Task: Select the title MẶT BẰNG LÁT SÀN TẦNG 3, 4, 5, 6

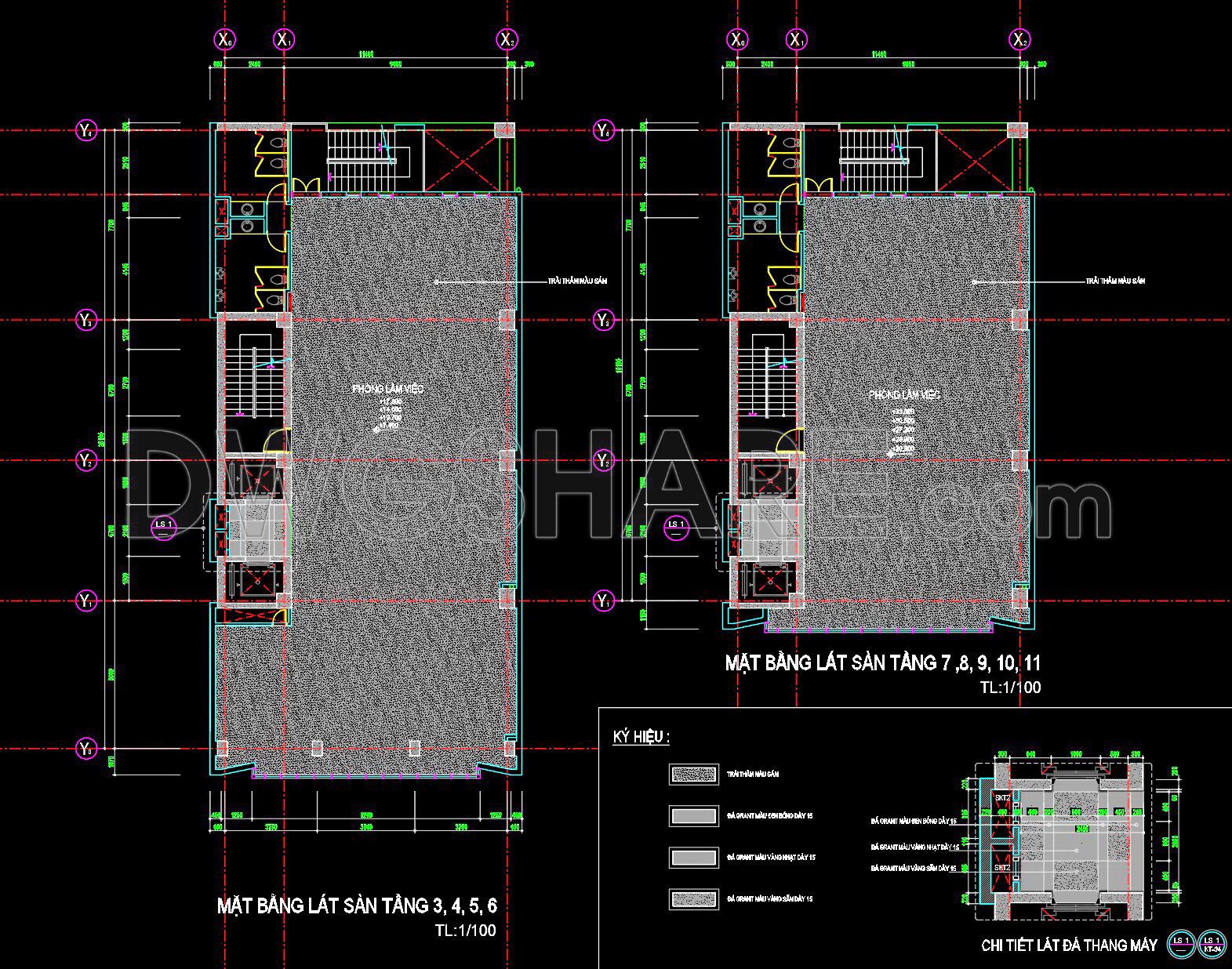Action: tap(357, 906)
